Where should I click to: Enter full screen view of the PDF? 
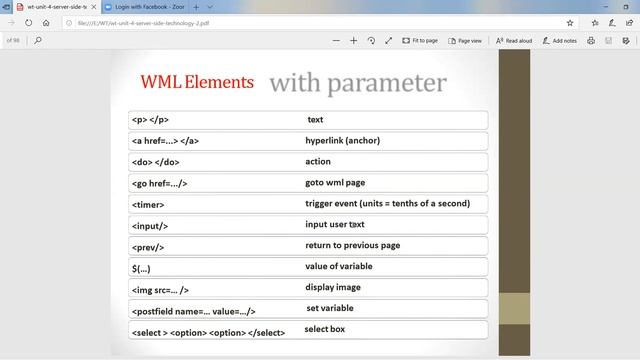(x=388, y=40)
